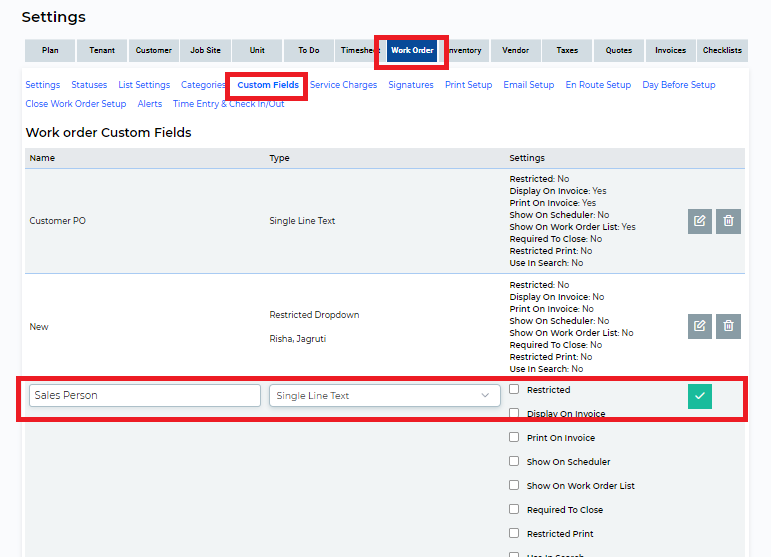Go to the Quotes tab
Screen dimensions: 771x557
click(619, 50)
